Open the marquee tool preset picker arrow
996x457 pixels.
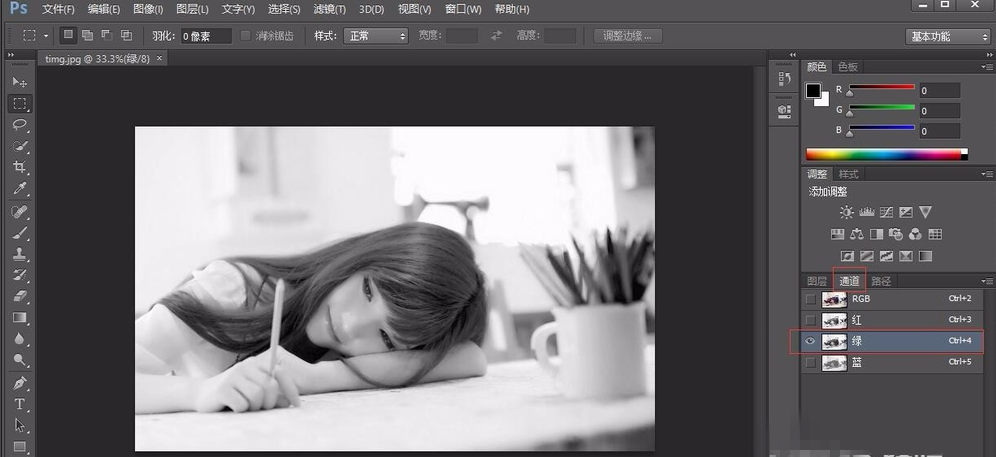coord(46,36)
